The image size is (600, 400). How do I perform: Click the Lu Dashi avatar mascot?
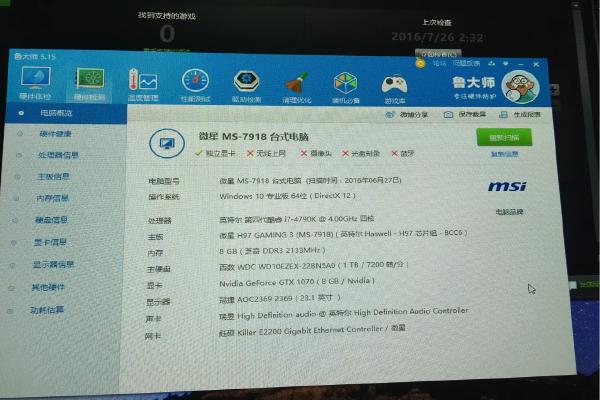coord(521,87)
